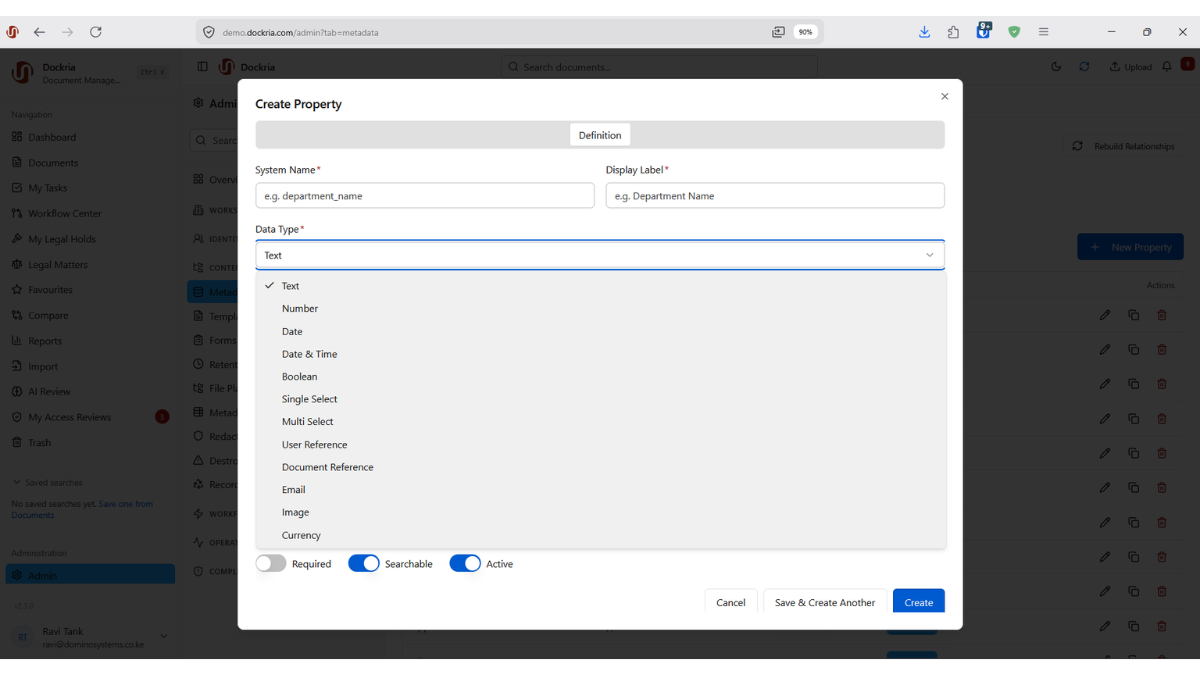Select Boolean in the data type list
The height and width of the screenshot is (675, 1200).
point(601,377)
